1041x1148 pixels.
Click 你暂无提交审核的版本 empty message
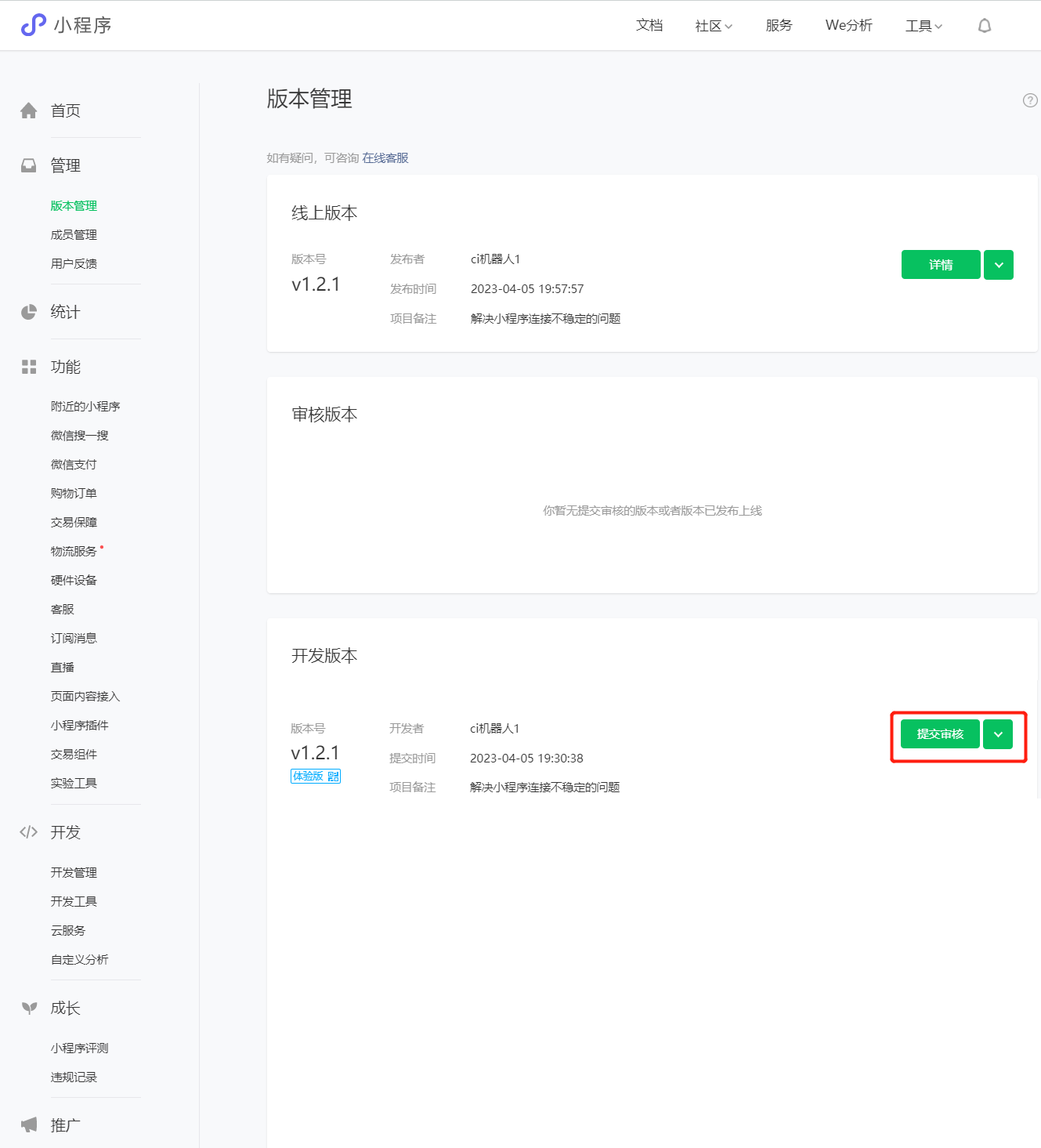click(x=652, y=511)
